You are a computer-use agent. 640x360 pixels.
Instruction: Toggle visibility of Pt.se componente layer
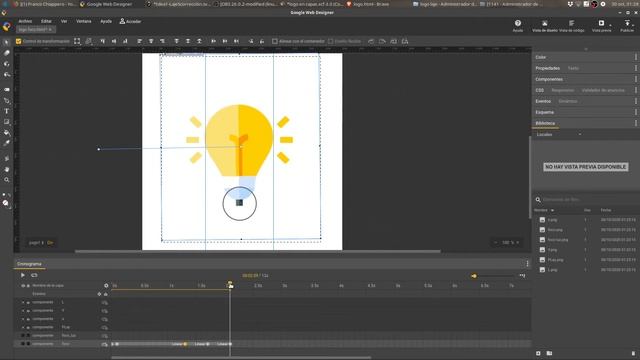[23, 327]
